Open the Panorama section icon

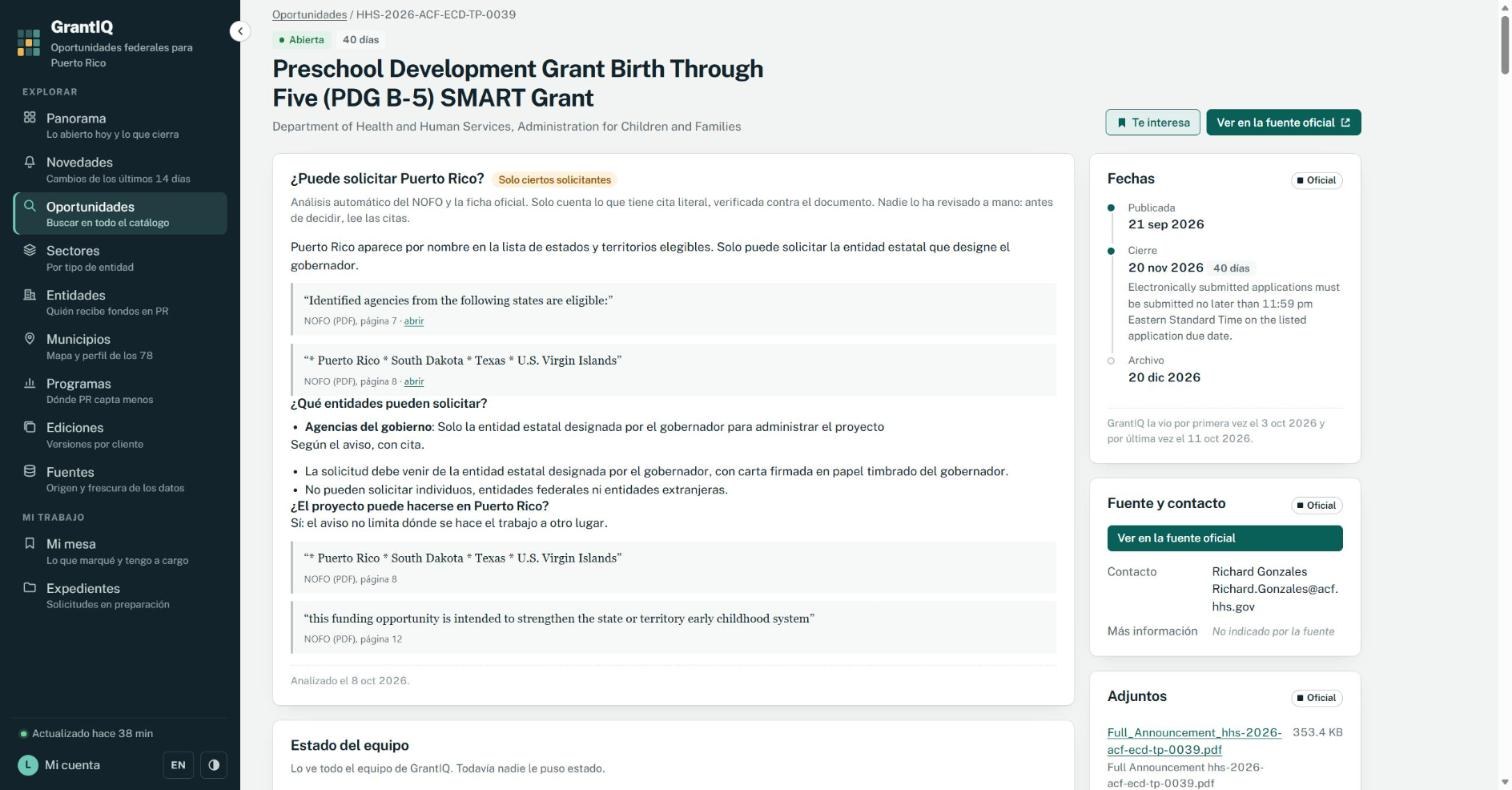[30, 118]
